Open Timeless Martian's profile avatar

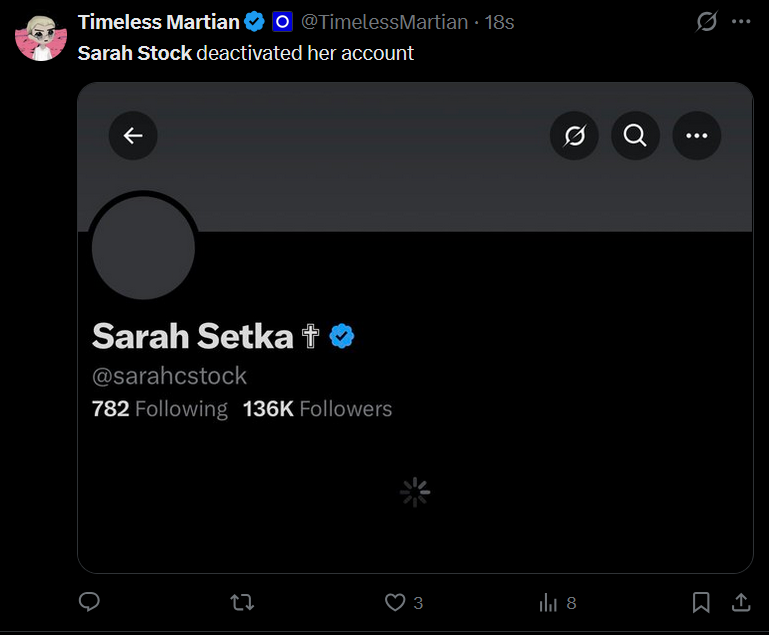(41, 38)
